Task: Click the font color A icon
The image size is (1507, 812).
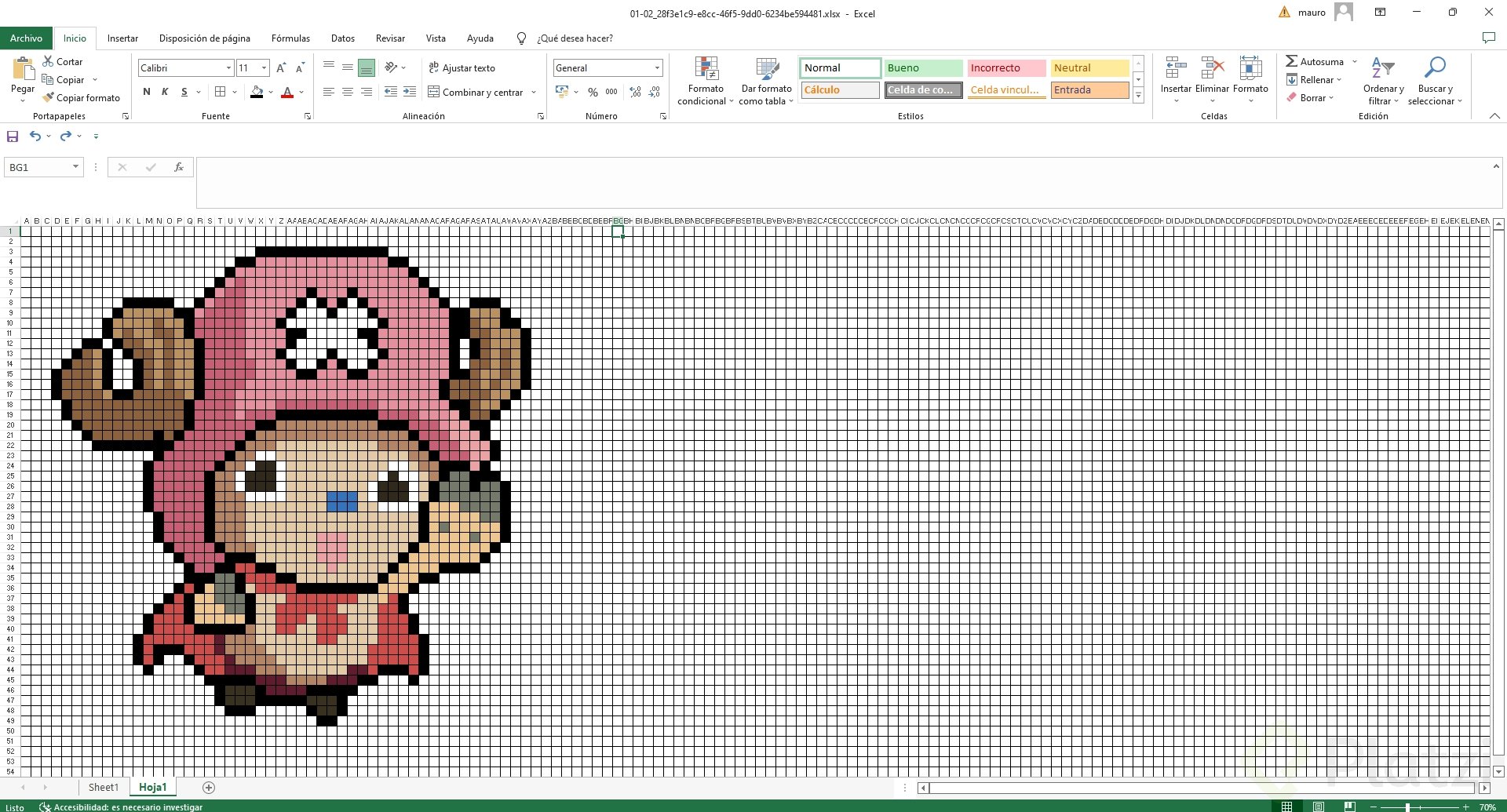Action: tap(287, 92)
